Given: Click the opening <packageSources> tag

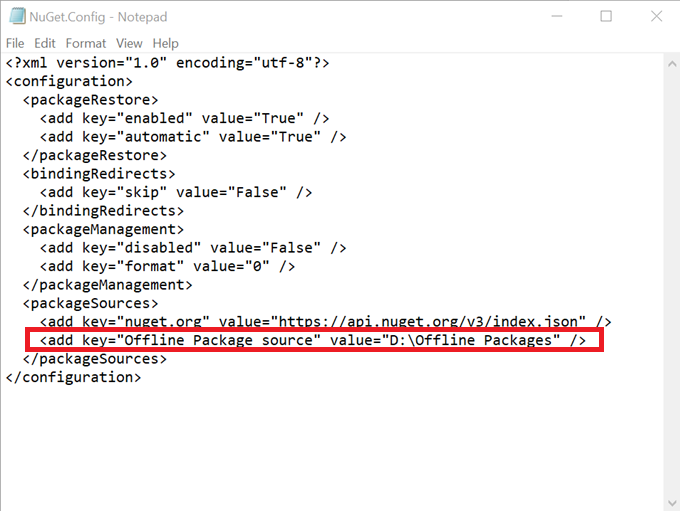Looking at the screenshot, I should click(91, 304).
